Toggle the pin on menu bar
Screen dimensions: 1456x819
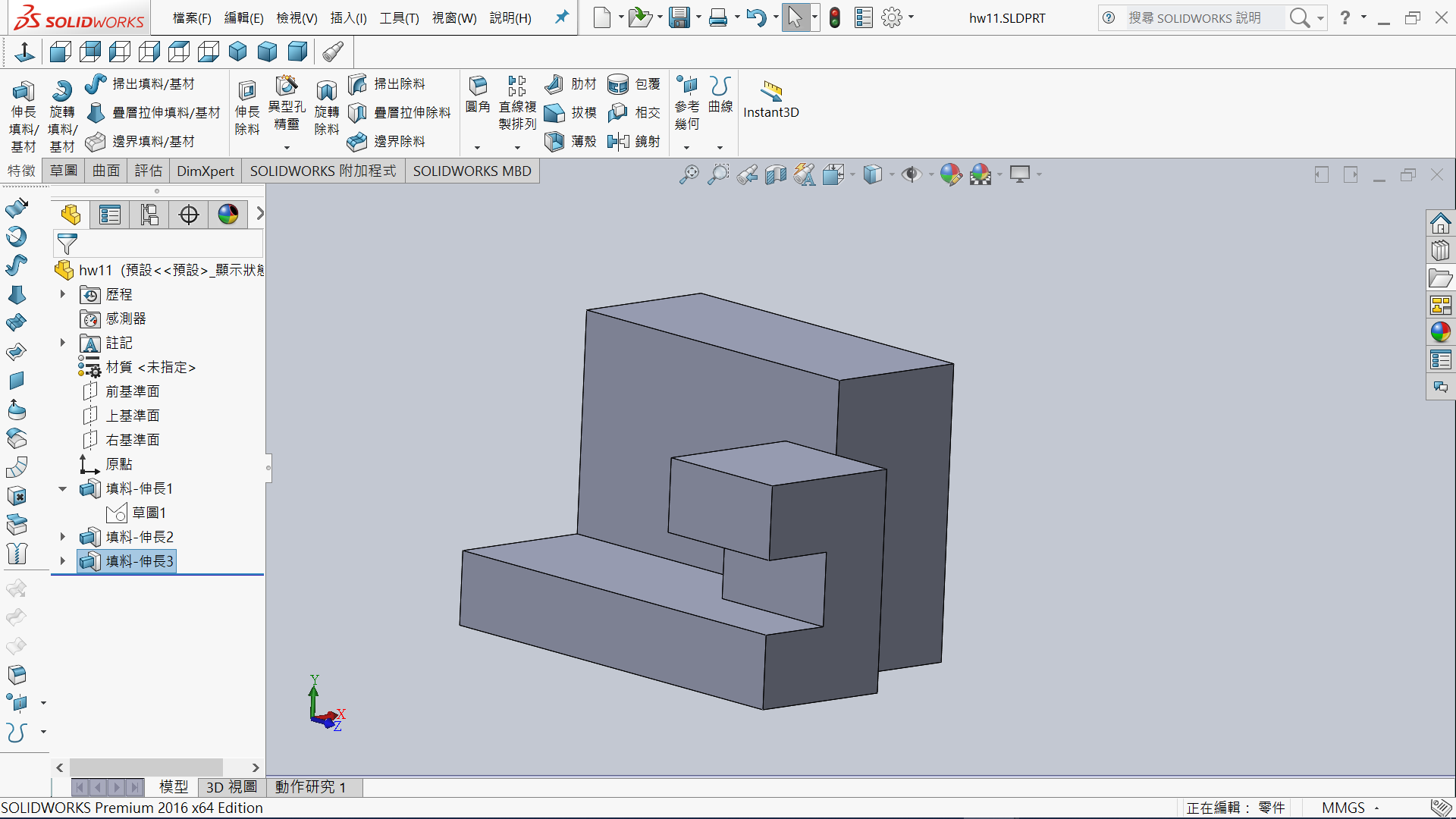[x=561, y=17]
